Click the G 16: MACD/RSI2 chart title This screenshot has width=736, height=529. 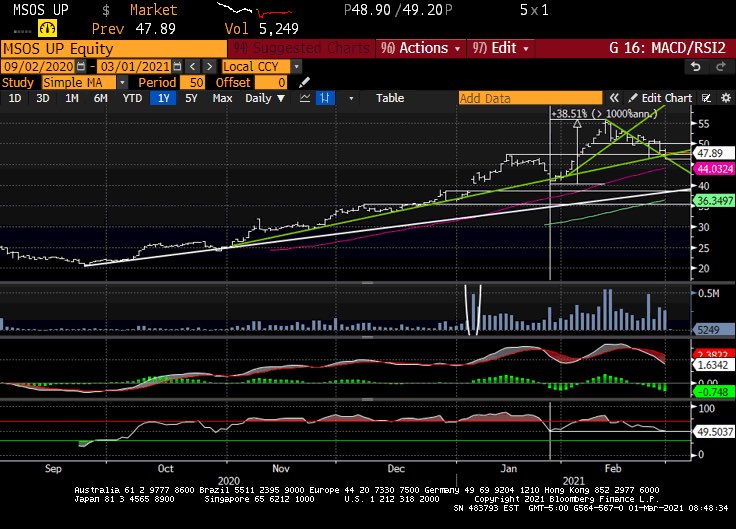(667, 48)
